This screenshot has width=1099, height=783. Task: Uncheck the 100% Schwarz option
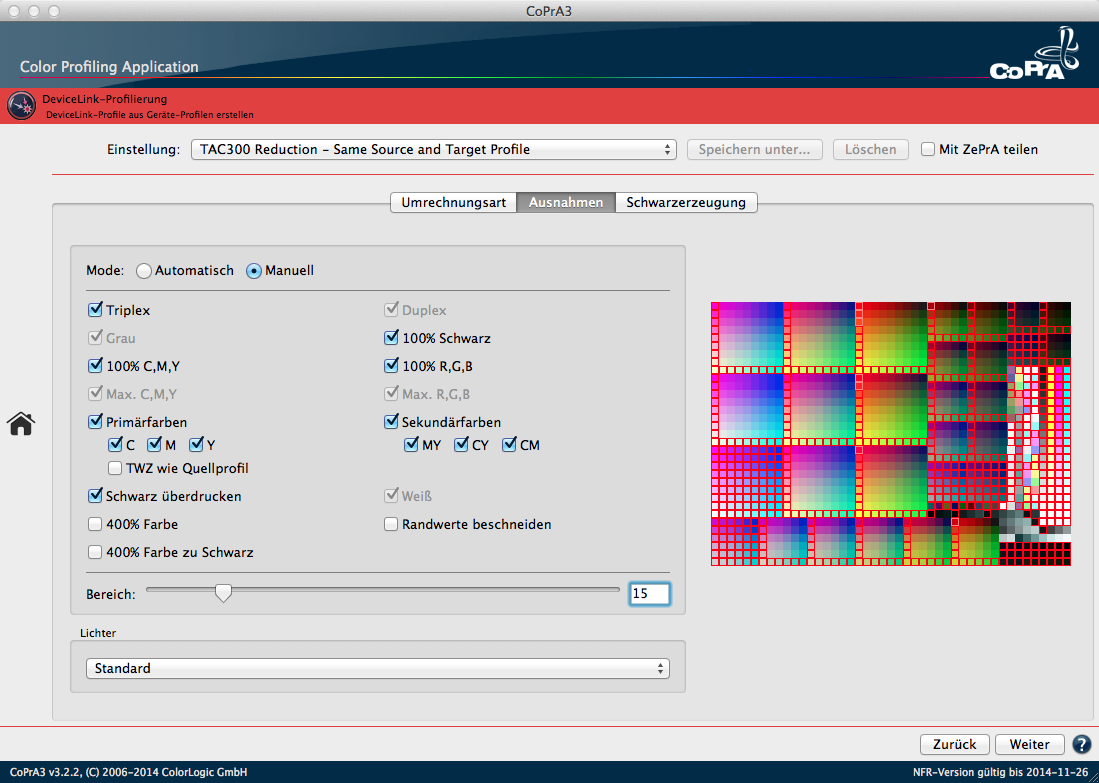pos(391,338)
